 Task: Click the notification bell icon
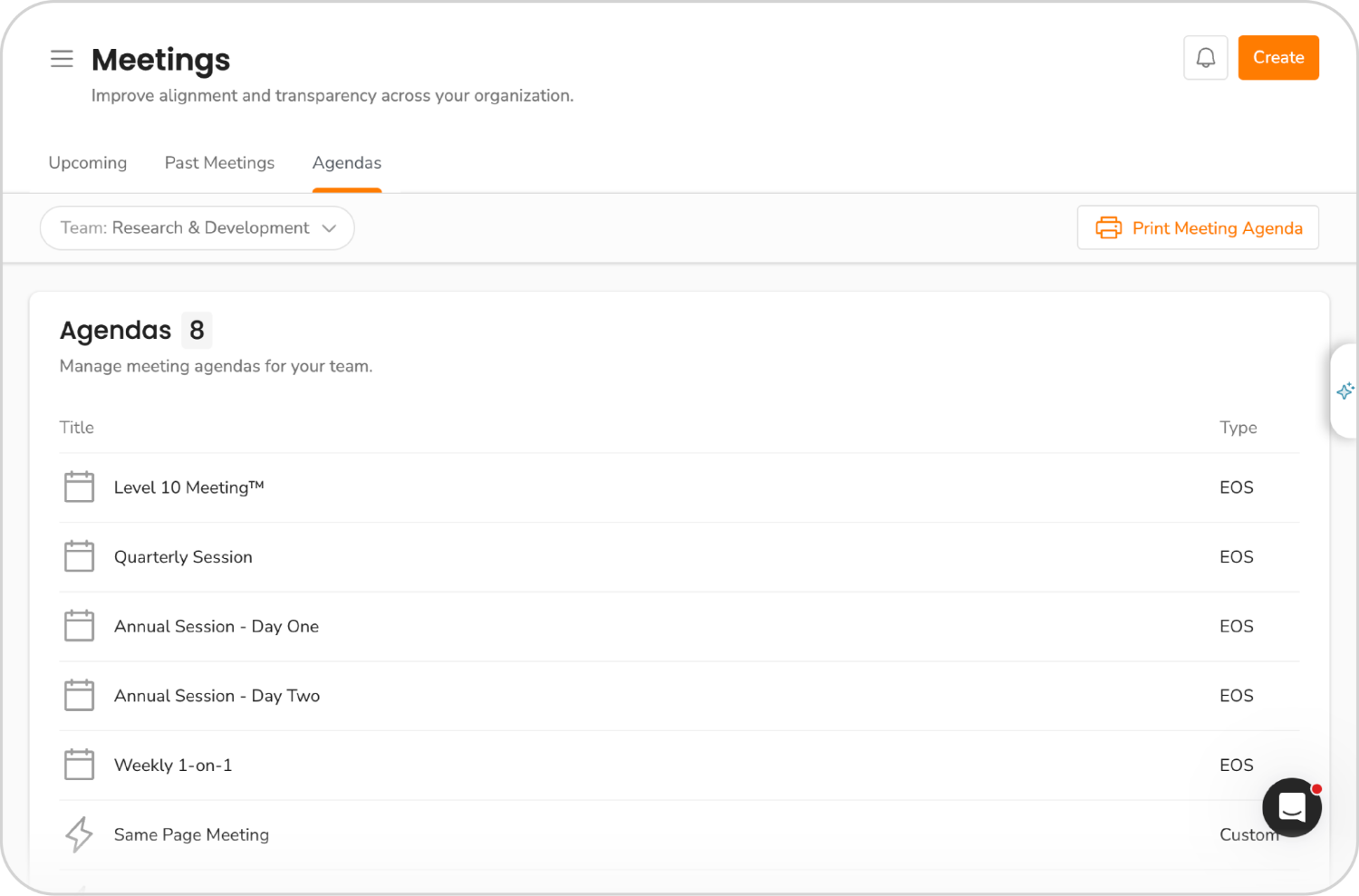tap(1205, 57)
